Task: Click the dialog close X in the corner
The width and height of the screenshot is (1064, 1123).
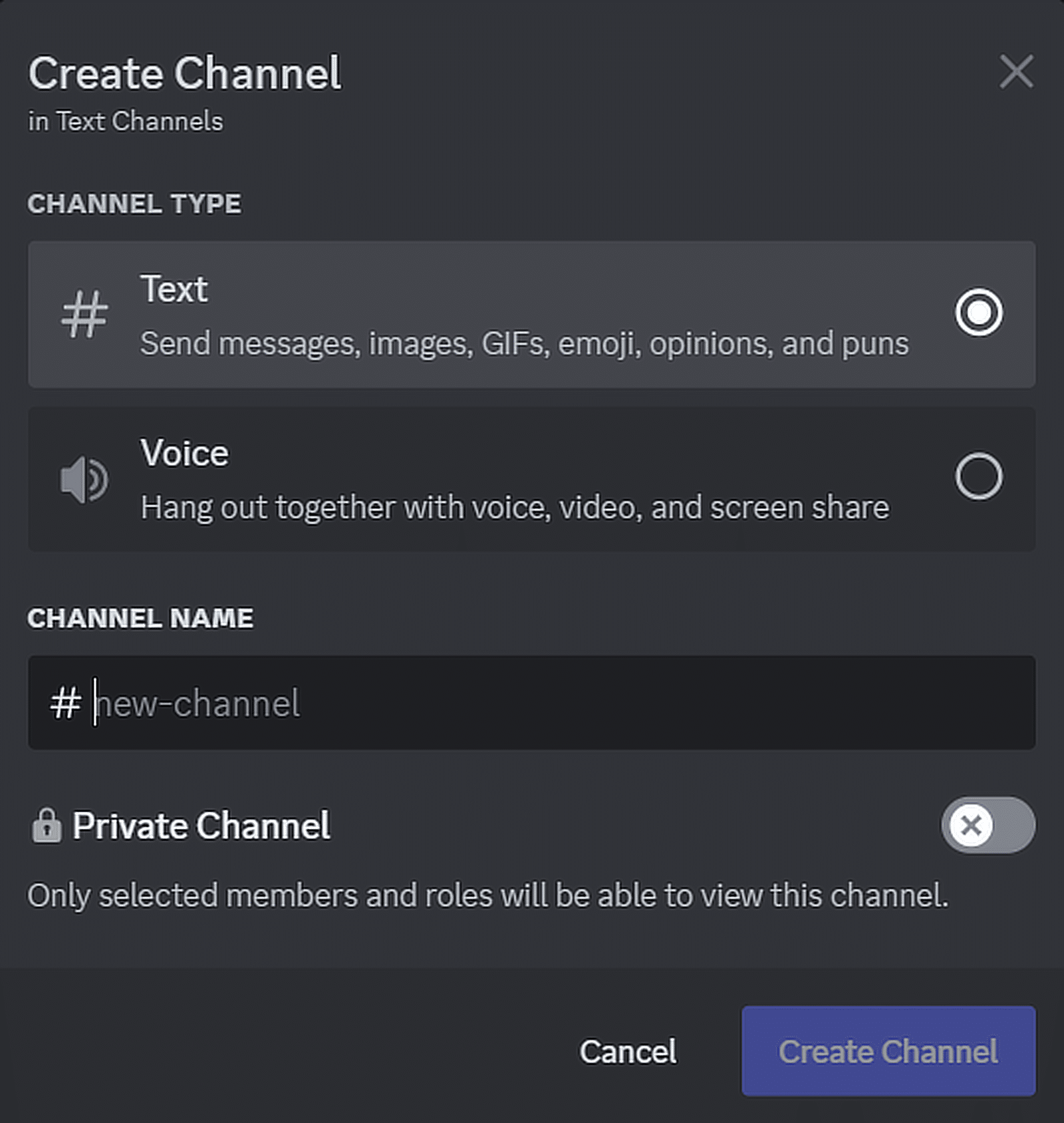Action: coord(1015,73)
